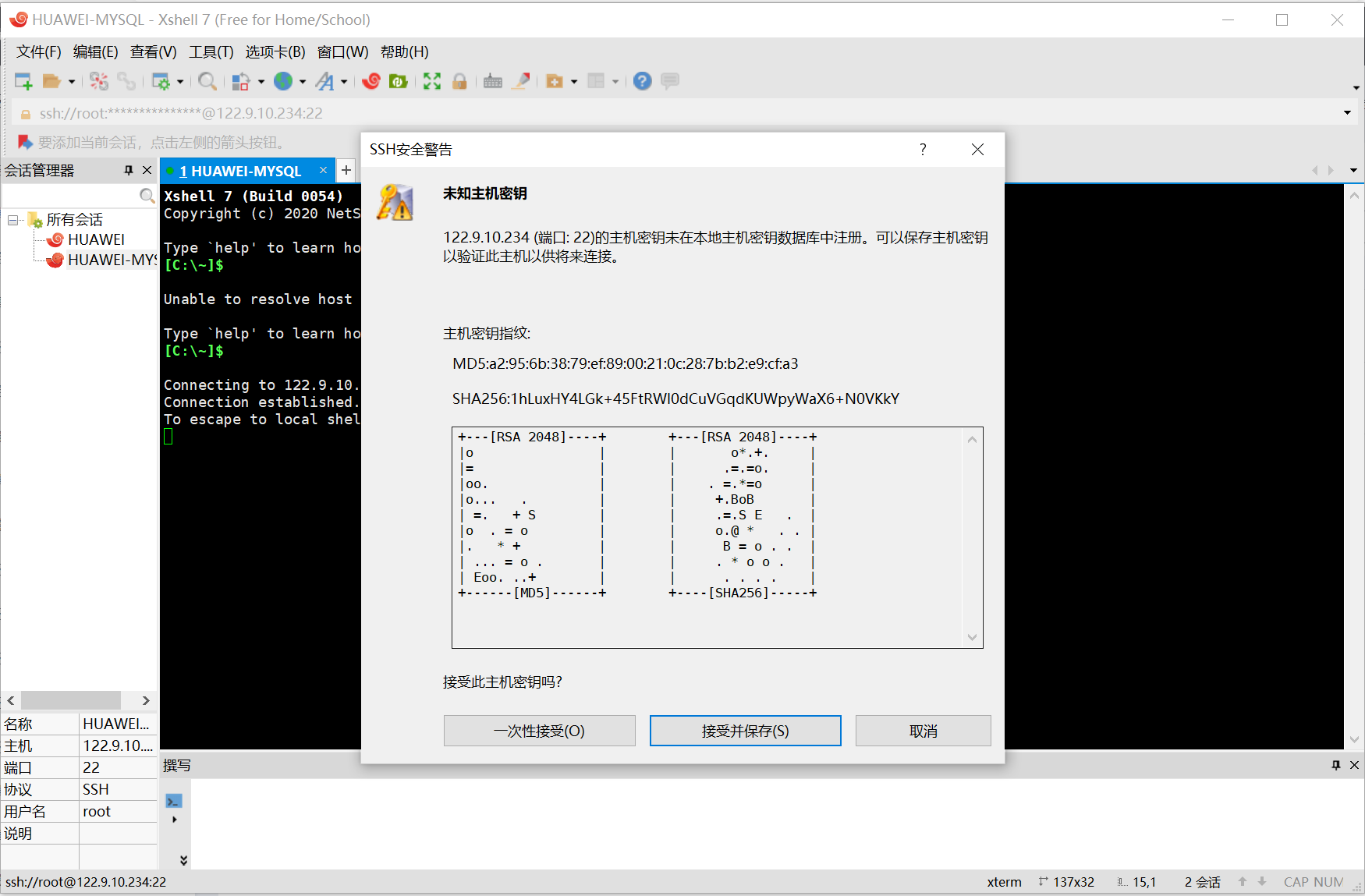Click 接受并保存(S) button

745,731
